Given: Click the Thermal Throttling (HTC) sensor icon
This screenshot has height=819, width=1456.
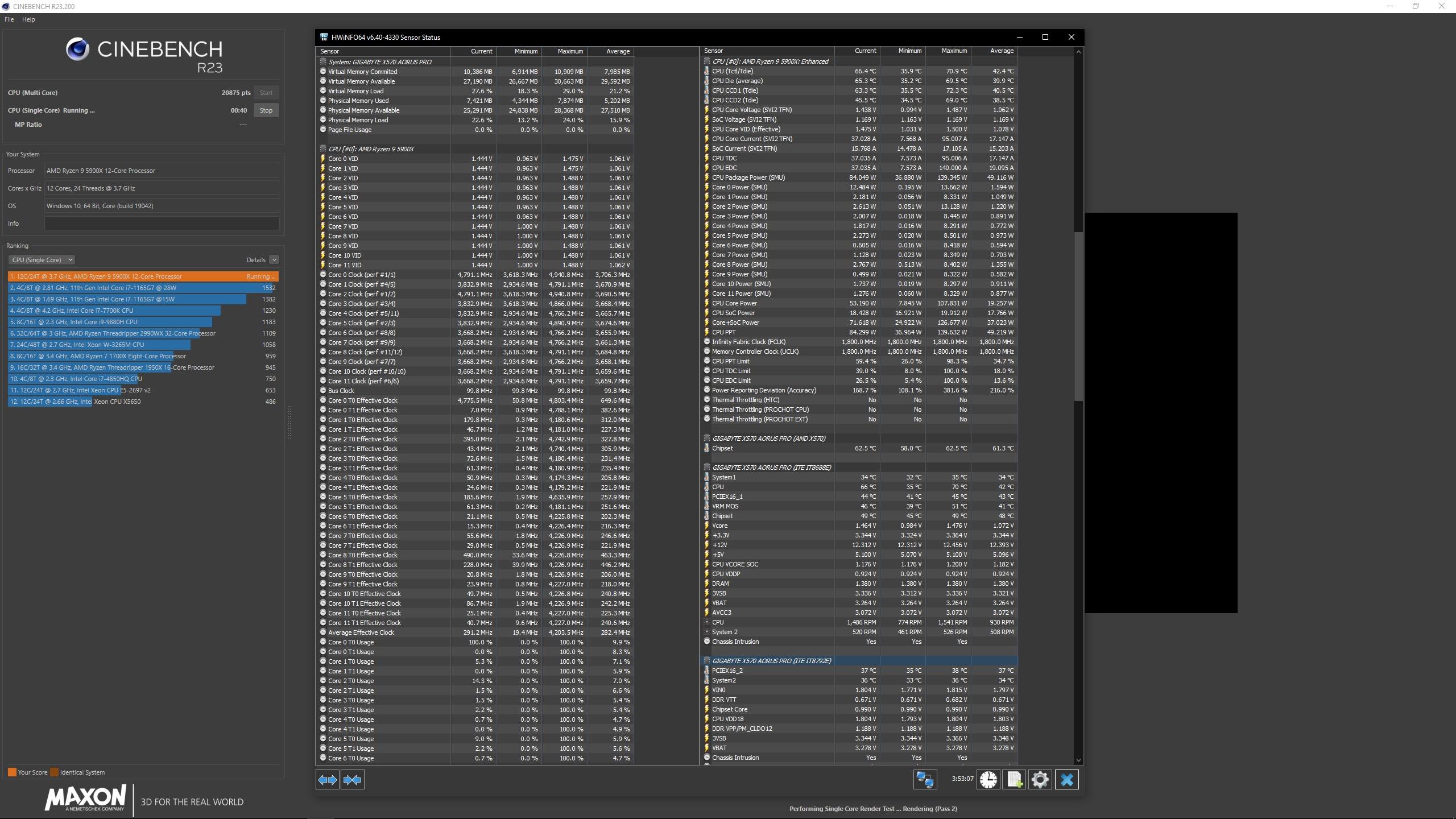Looking at the screenshot, I should [707, 400].
